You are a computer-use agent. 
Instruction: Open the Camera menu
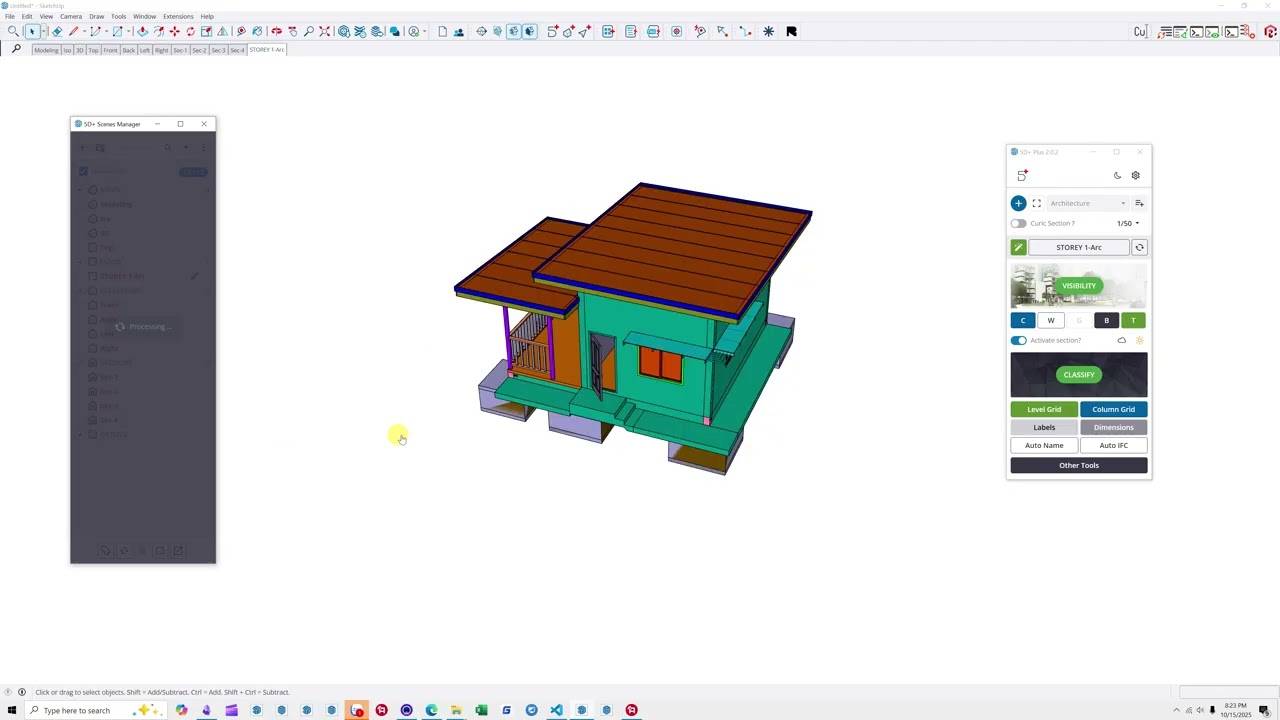71,16
